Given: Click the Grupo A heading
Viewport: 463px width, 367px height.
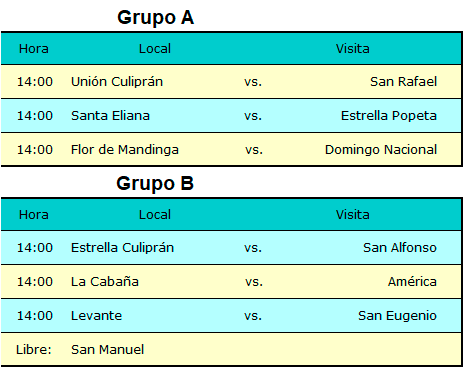Looking at the screenshot, I should pyautogui.click(x=155, y=18).
